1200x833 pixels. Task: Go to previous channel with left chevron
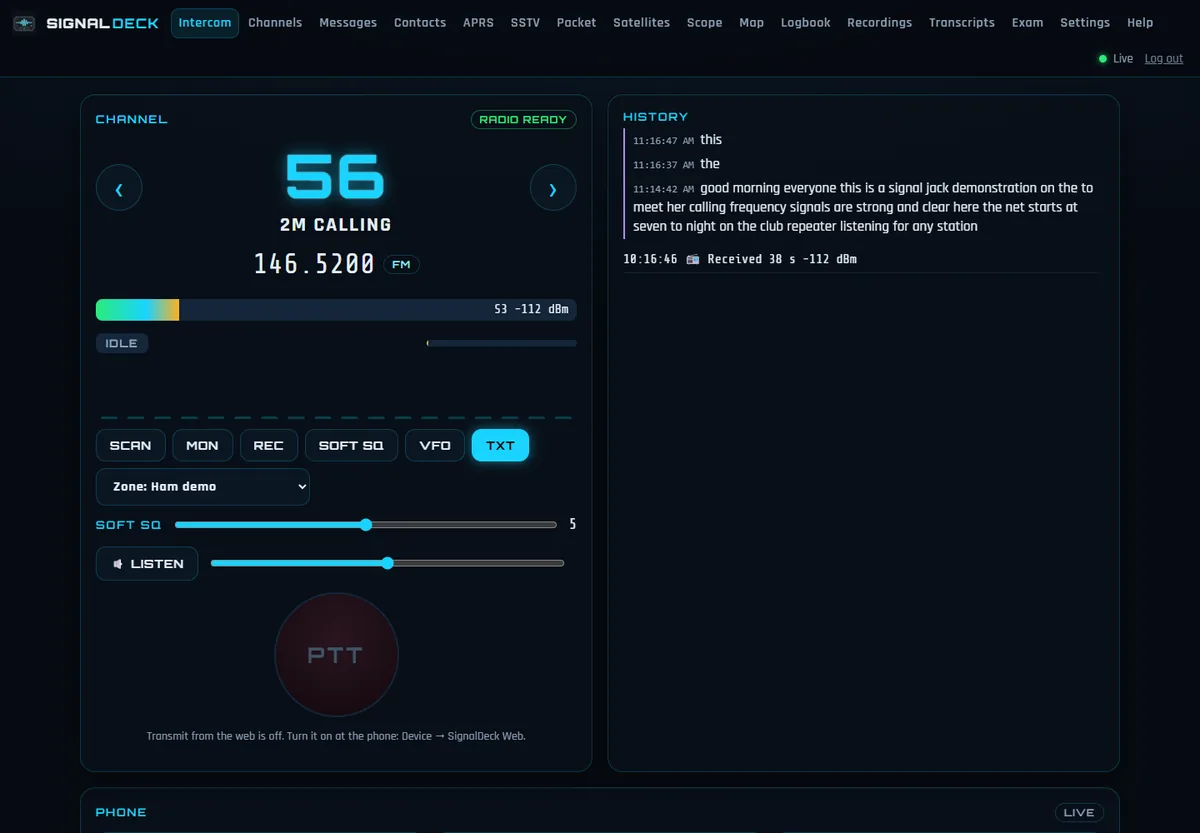tap(119, 188)
